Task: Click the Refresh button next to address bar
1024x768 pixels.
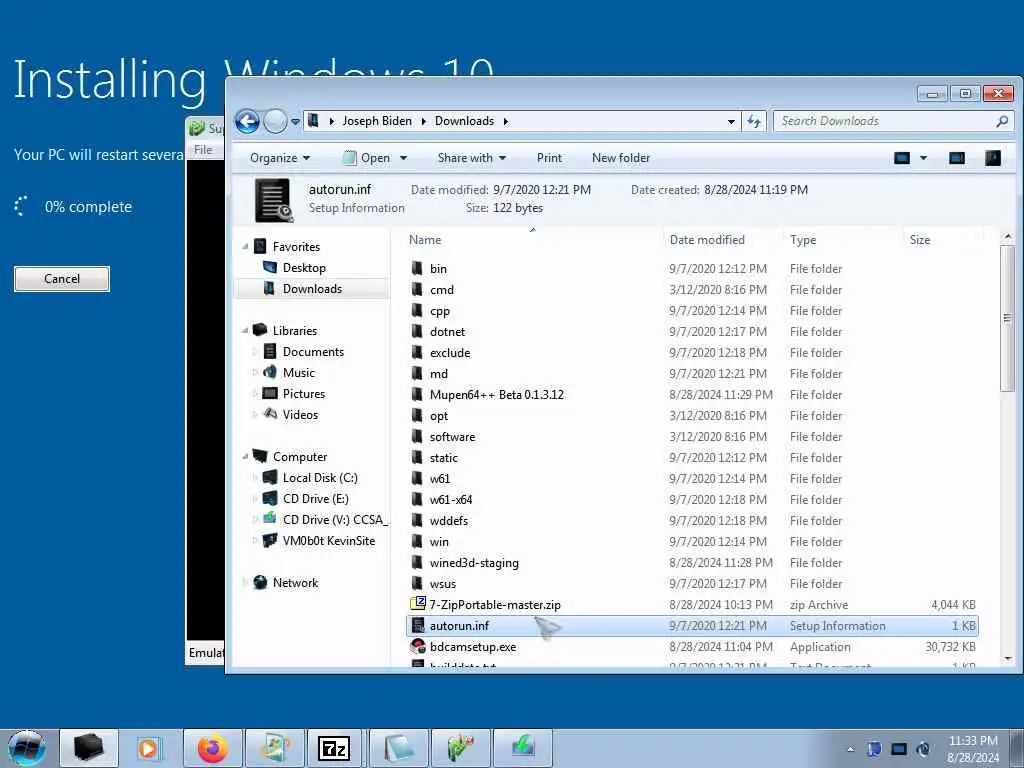Action: [754, 121]
